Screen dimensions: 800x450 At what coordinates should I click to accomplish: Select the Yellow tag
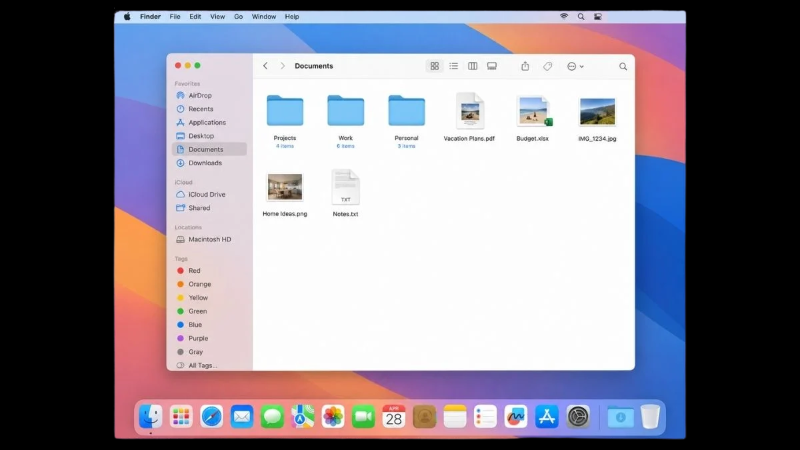[210, 297]
